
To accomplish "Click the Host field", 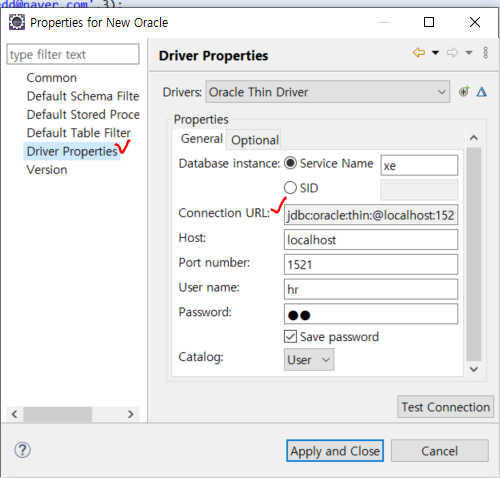I will click(x=371, y=240).
